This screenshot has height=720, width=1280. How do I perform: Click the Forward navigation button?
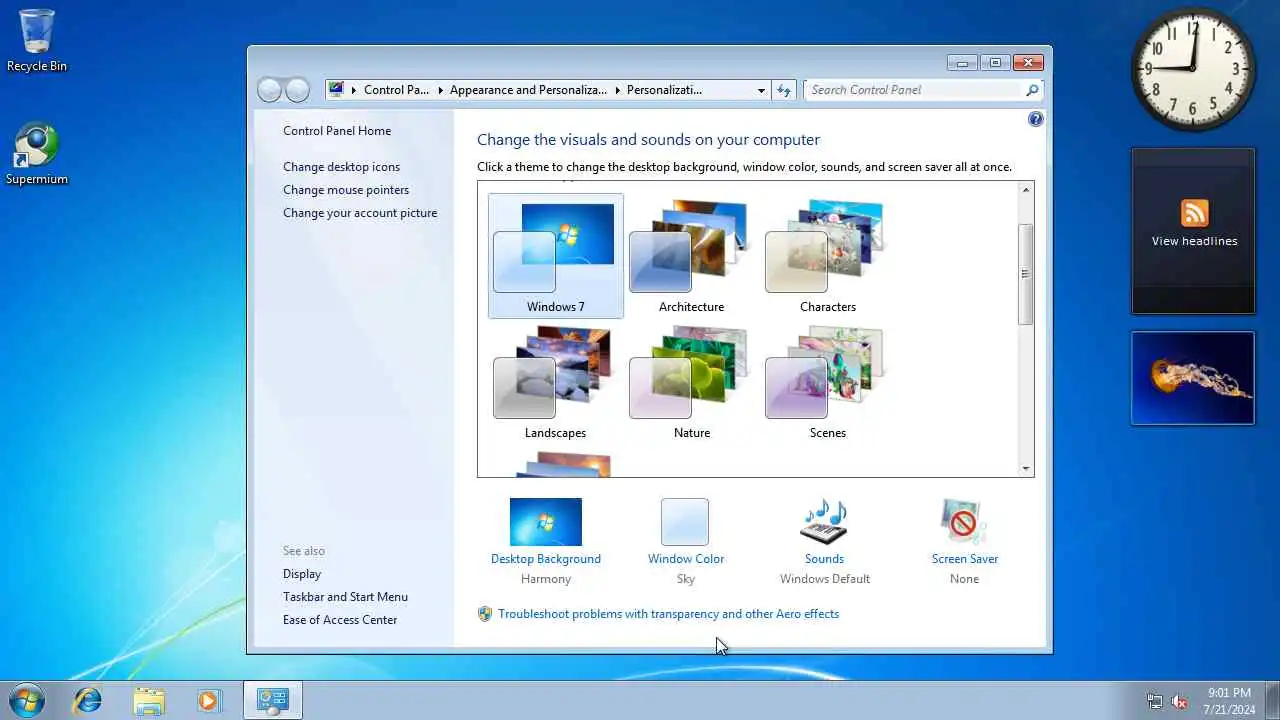tap(298, 90)
